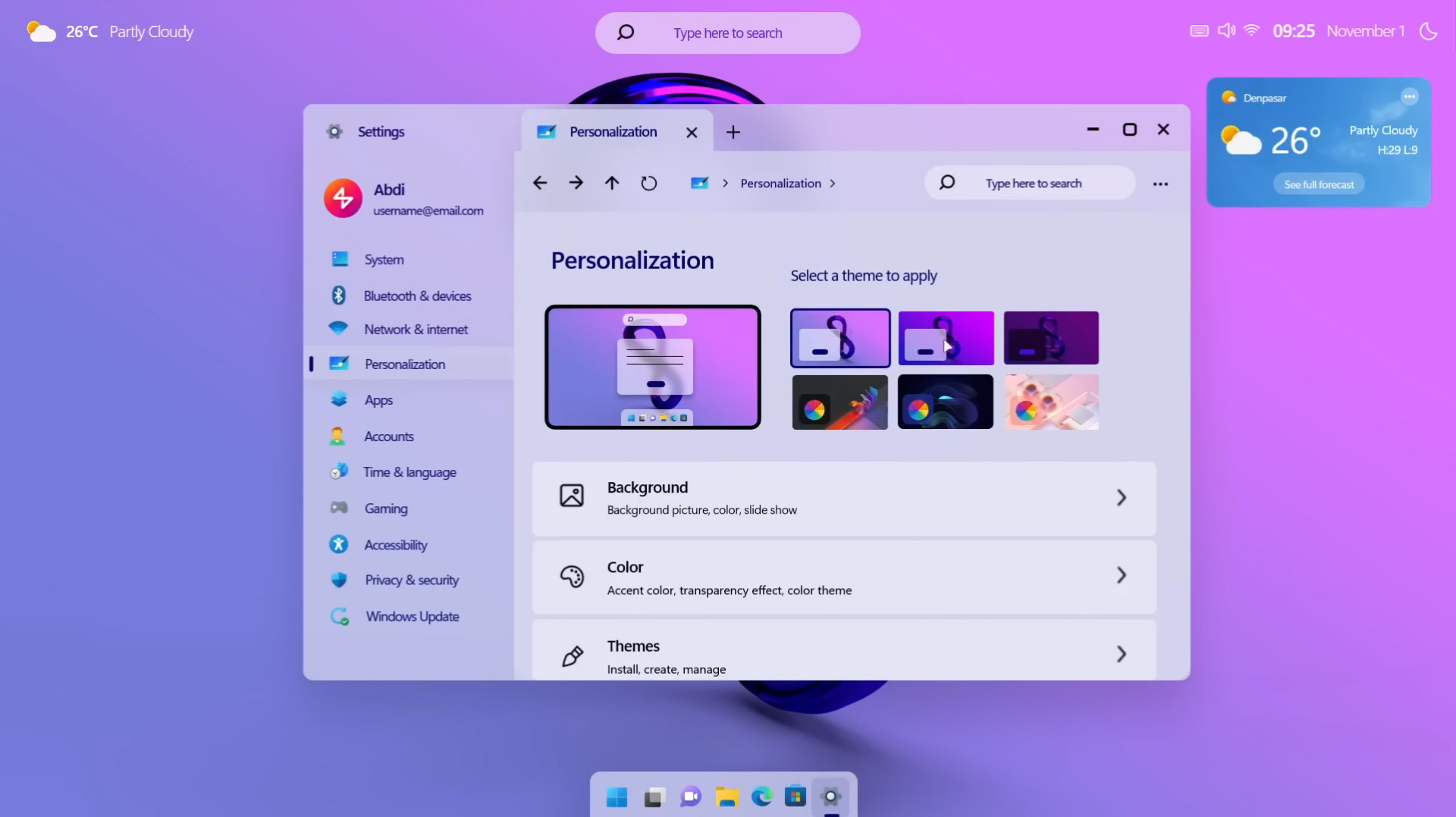Open Gaming settings from the sidebar
The height and width of the screenshot is (817, 1456).
click(x=388, y=508)
